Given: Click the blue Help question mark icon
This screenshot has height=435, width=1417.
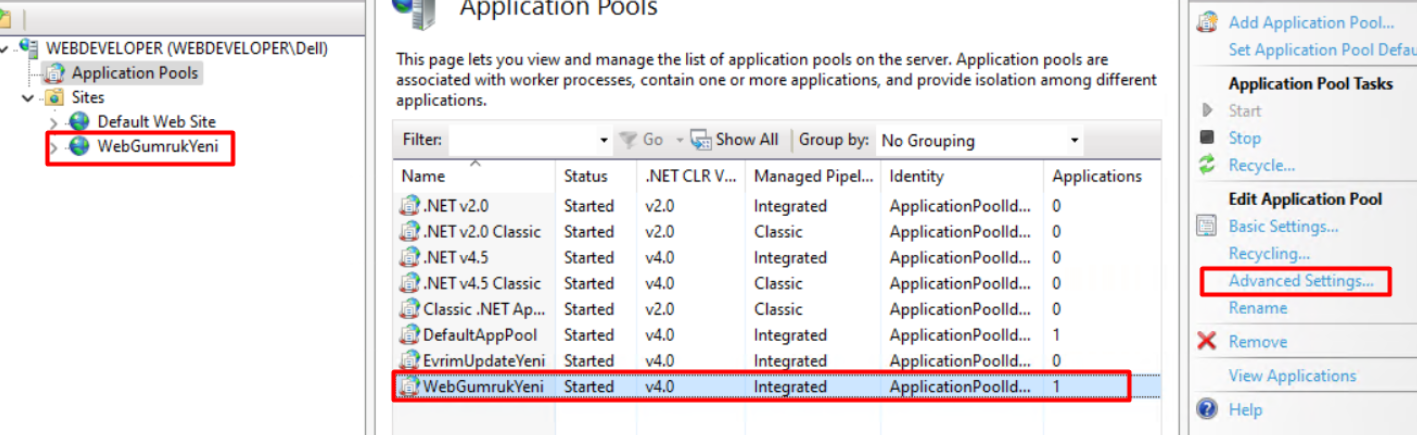Looking at the screenshot, I should [1208, 409].
